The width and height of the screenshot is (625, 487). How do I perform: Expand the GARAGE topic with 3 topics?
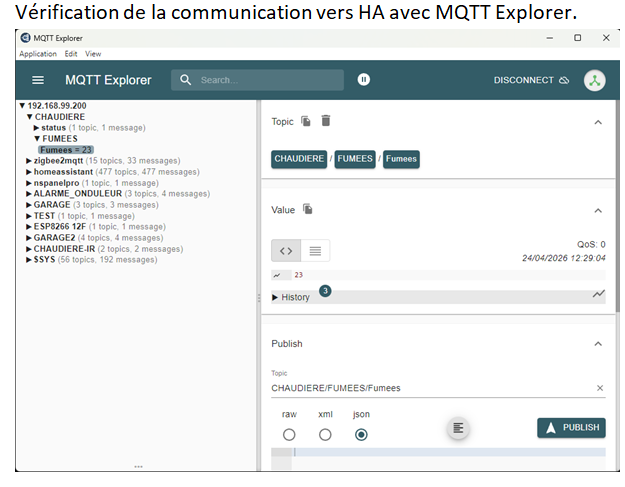click(x=29, y=205)
